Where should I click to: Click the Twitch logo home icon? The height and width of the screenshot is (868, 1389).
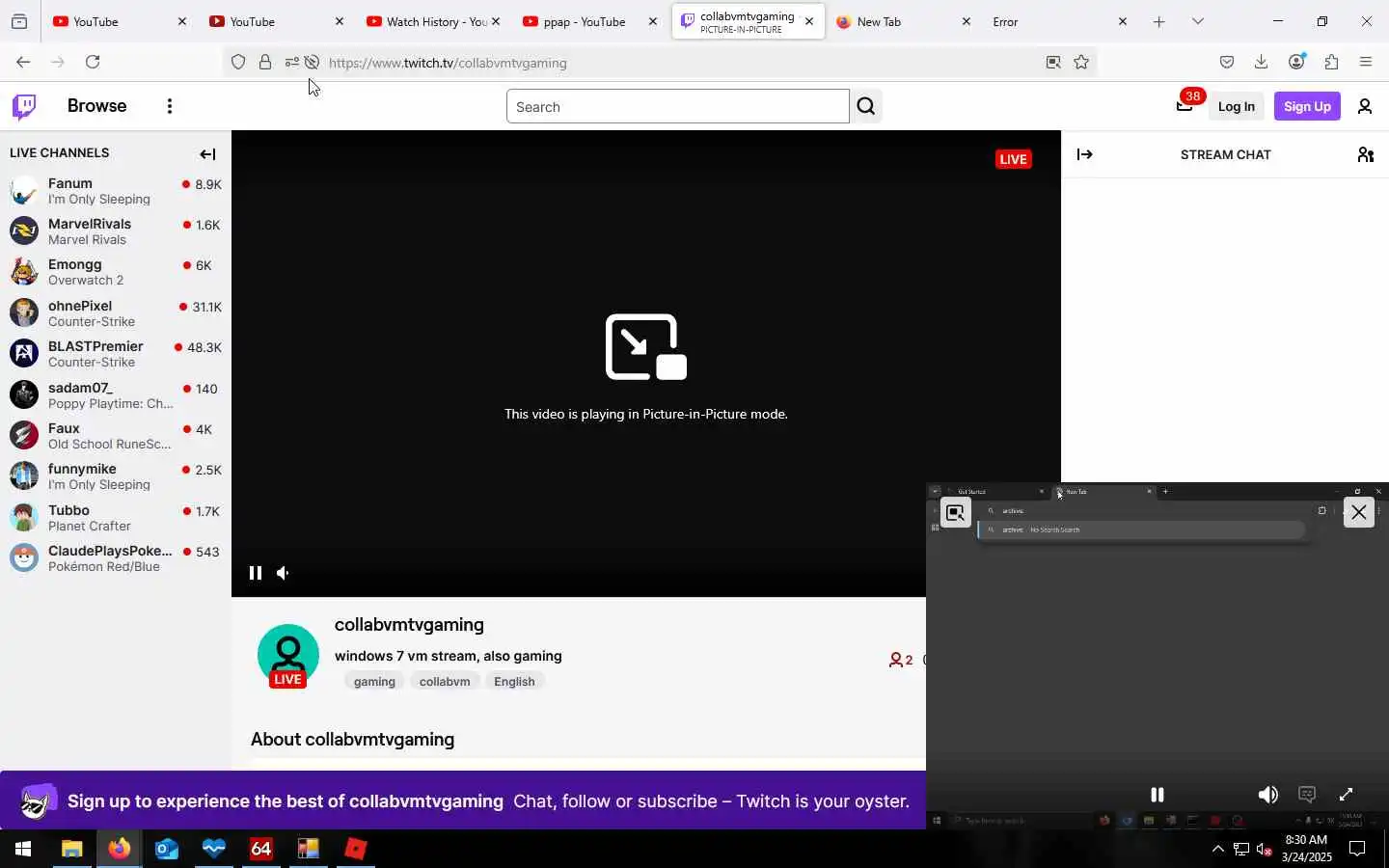pyautogui.click(x=24, y=106)
